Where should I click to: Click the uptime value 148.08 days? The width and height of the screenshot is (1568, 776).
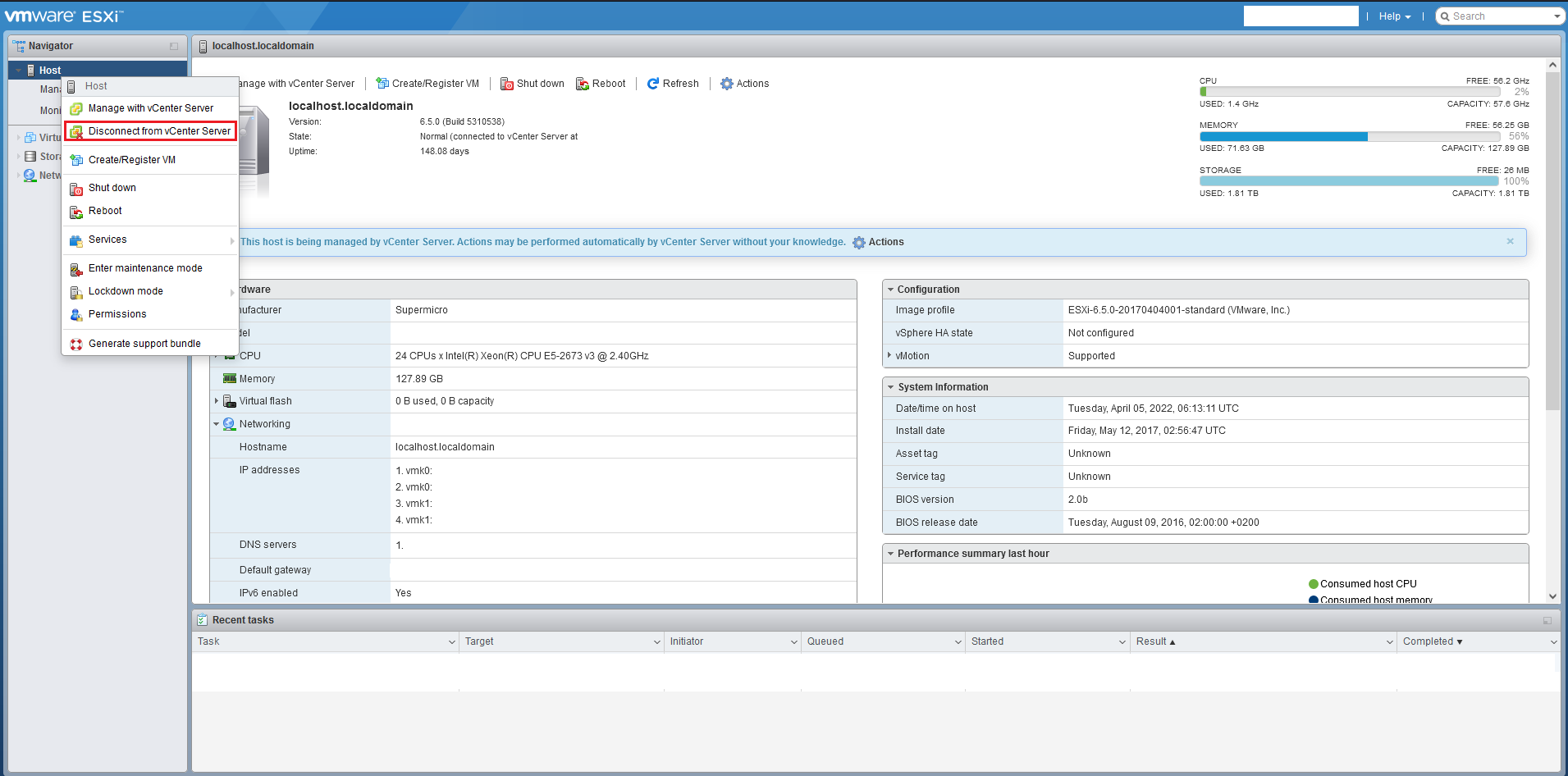[445, 151]
